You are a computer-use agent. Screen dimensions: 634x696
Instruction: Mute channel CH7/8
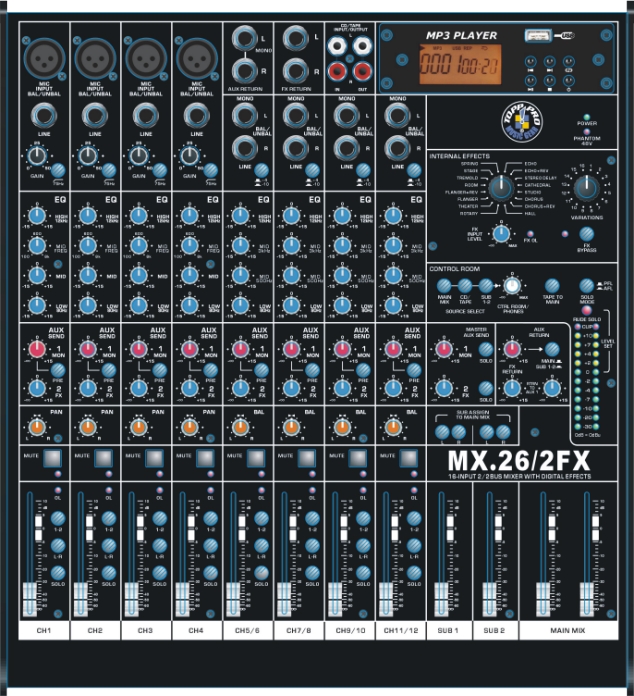click(306, 458)
